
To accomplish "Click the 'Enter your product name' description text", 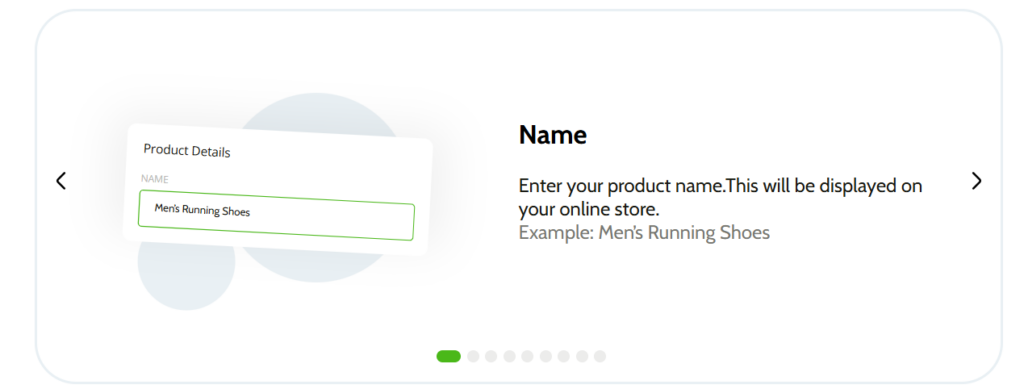I will (720, 198).
